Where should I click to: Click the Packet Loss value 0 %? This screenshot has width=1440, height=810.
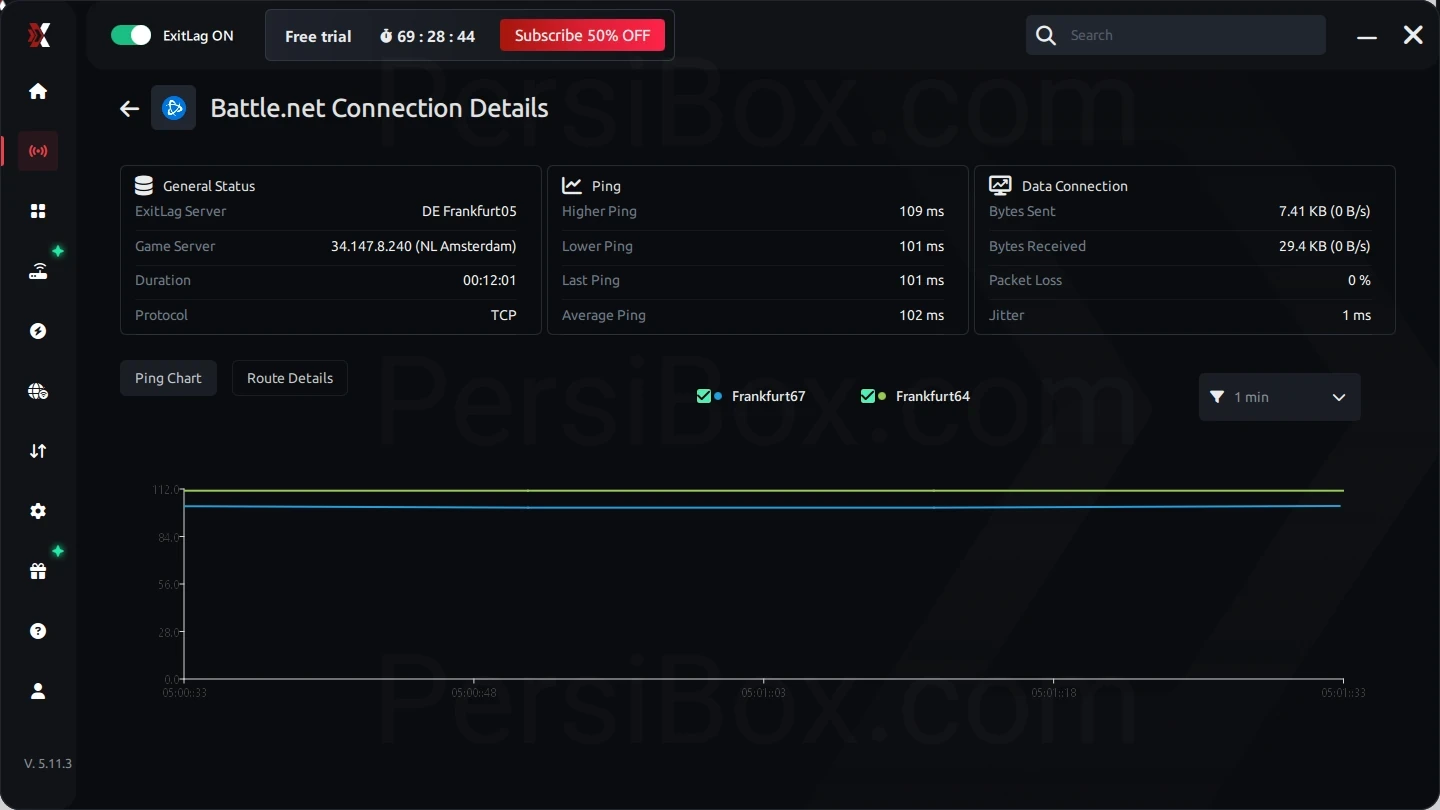tap(1360, 280)
